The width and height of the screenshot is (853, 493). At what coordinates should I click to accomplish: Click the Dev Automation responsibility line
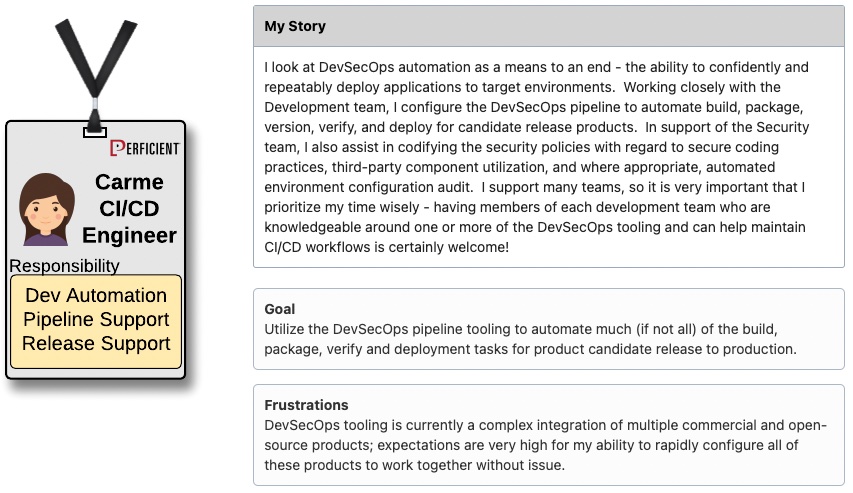96,295
